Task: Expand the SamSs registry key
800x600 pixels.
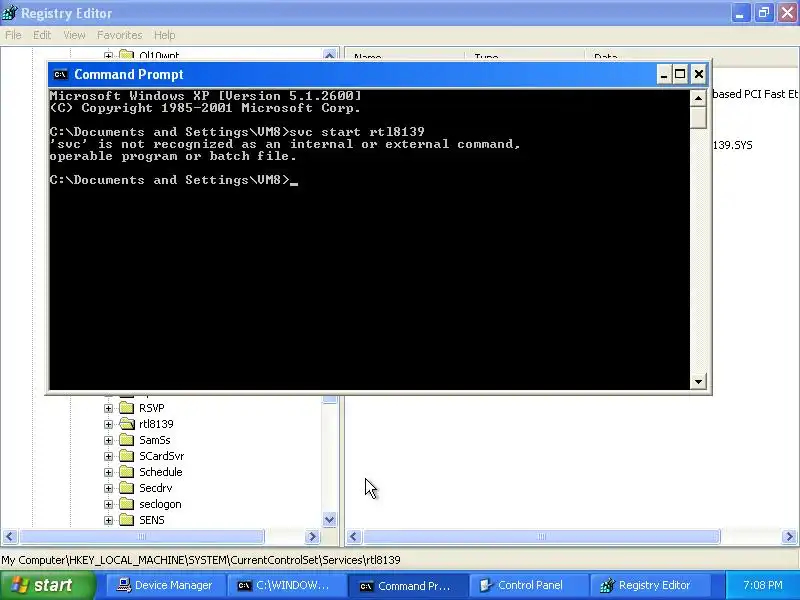Action: point(108,440)
